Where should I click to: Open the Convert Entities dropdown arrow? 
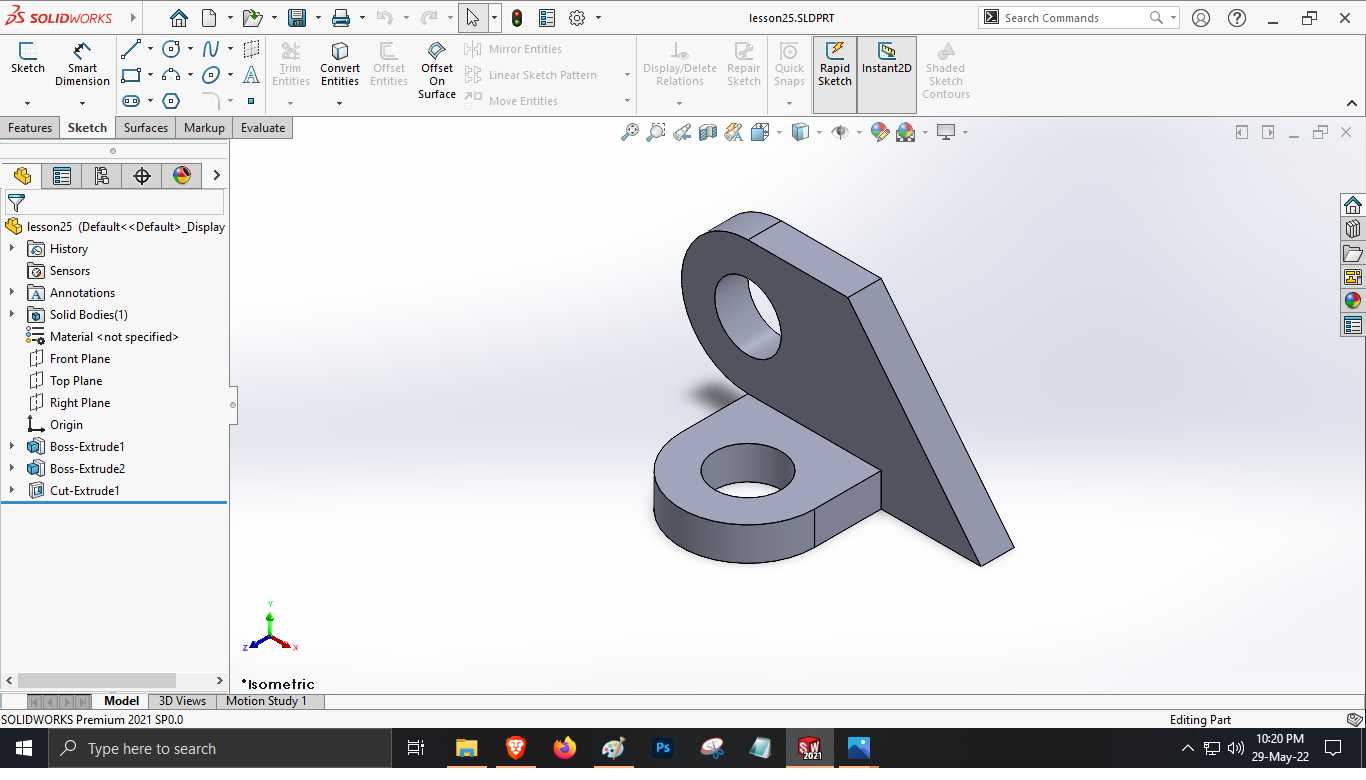tap(340, 103)
